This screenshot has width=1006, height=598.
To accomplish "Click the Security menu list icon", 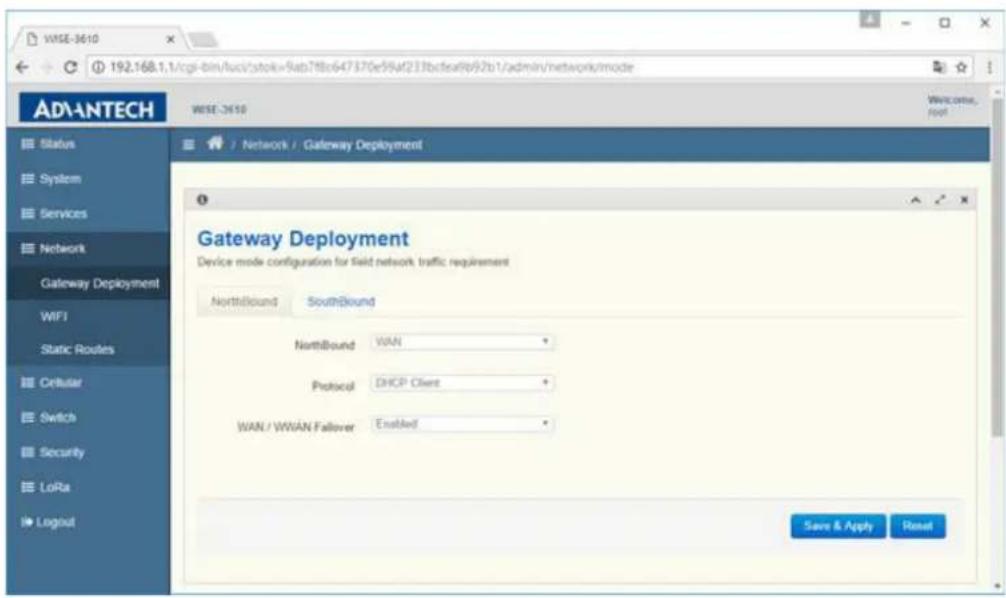I will (x=28, y=452).
